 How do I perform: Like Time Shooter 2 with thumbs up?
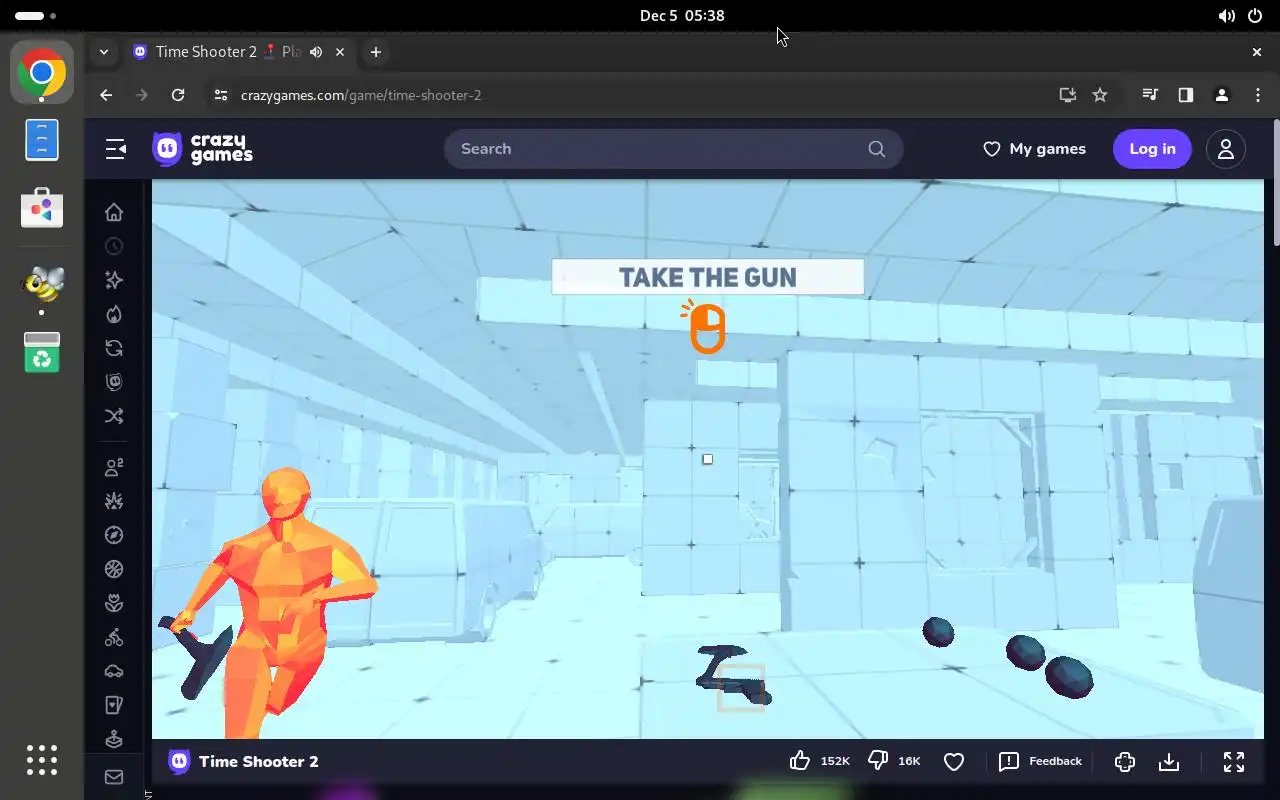tap(800, 761)
